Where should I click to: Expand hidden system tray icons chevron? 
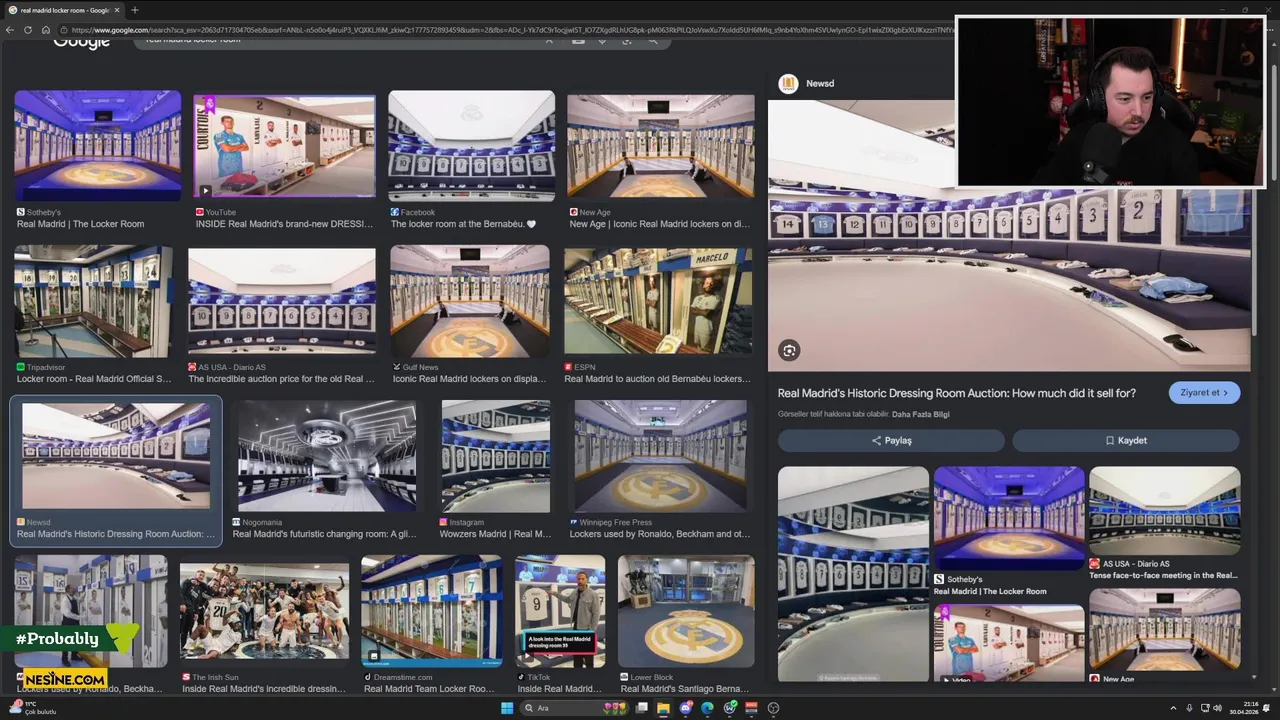pyautogui.click(x=1173, y=708)
